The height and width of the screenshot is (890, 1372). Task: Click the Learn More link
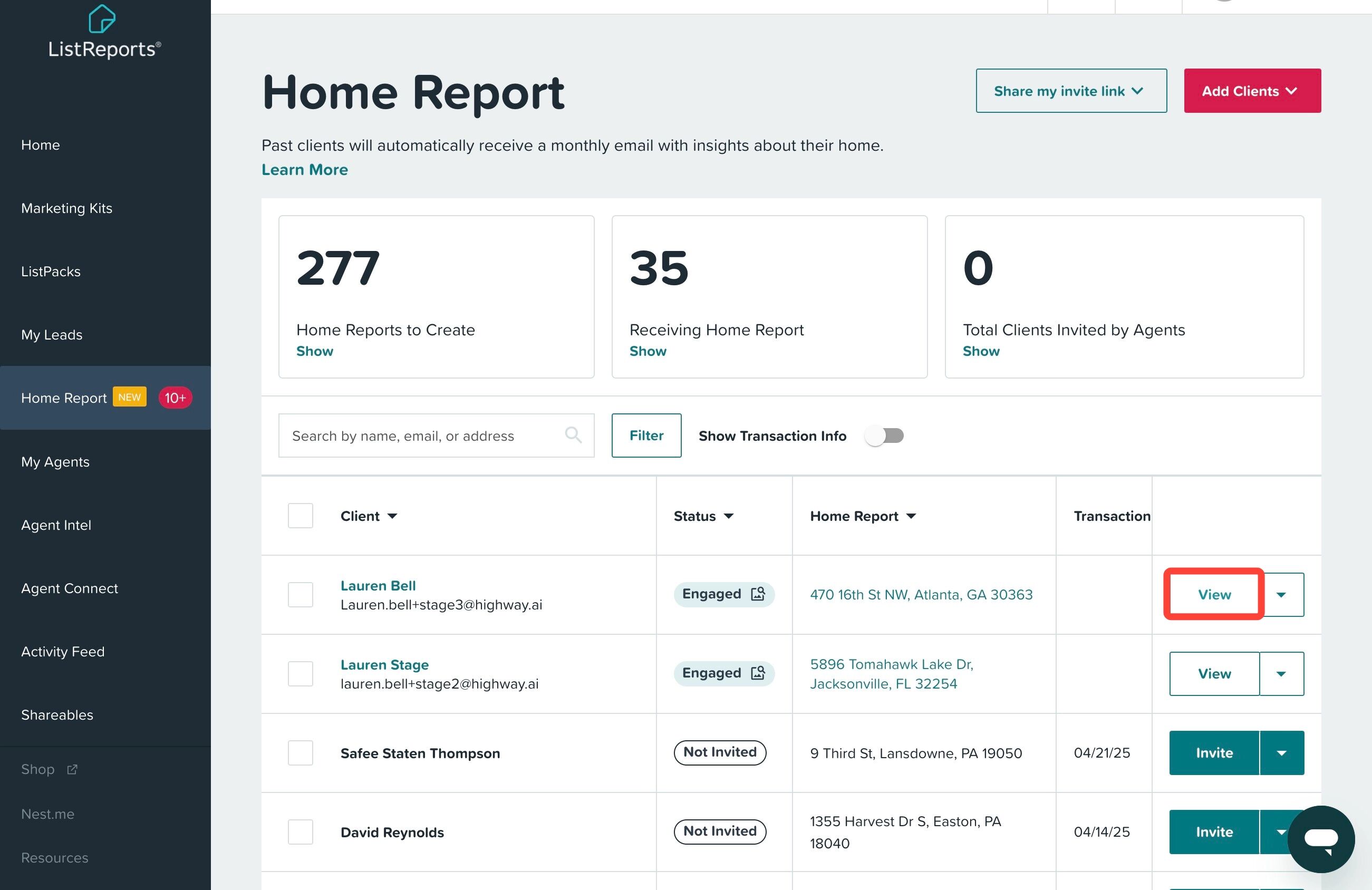click(304, 169)
